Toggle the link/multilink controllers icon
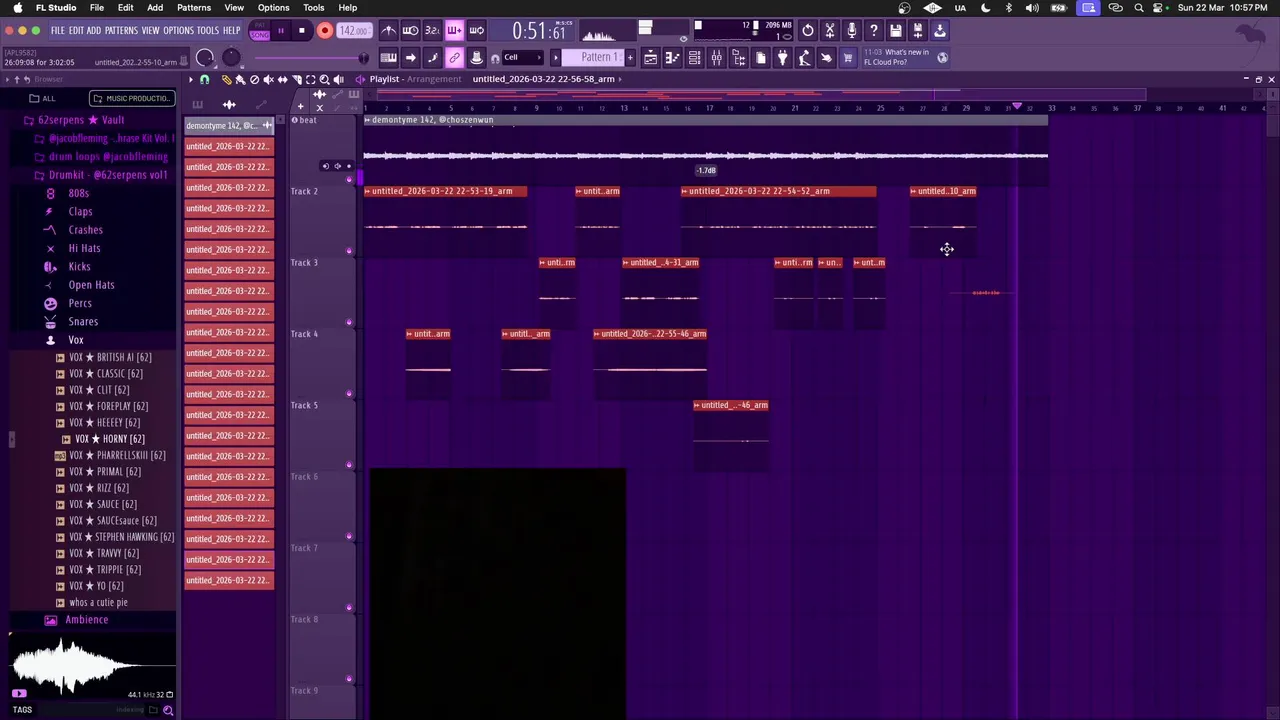The image size is (1280, 720). coord(454,57)
